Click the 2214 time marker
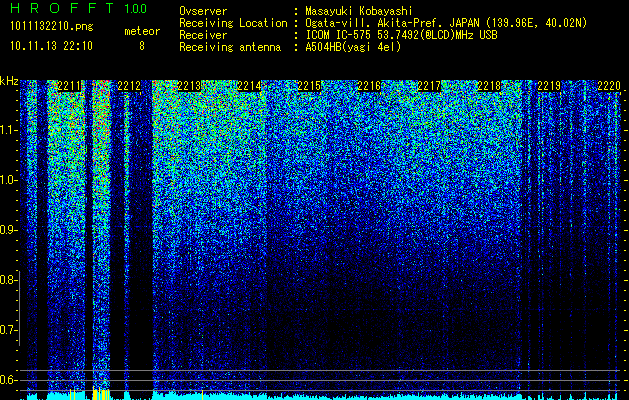The width and height of the screenshot is (629, 400). 249,86
